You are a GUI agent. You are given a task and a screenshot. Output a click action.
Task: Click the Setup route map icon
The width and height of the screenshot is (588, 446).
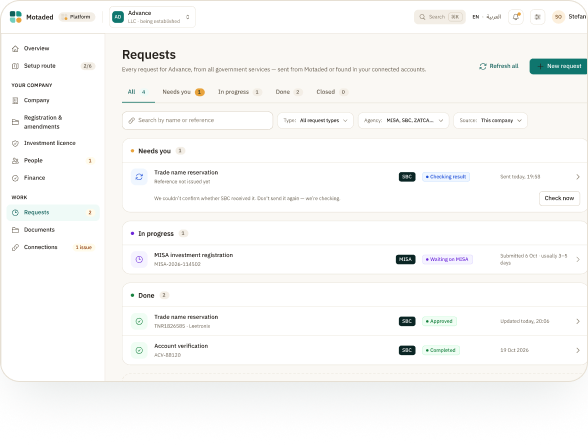pos(15,66)
